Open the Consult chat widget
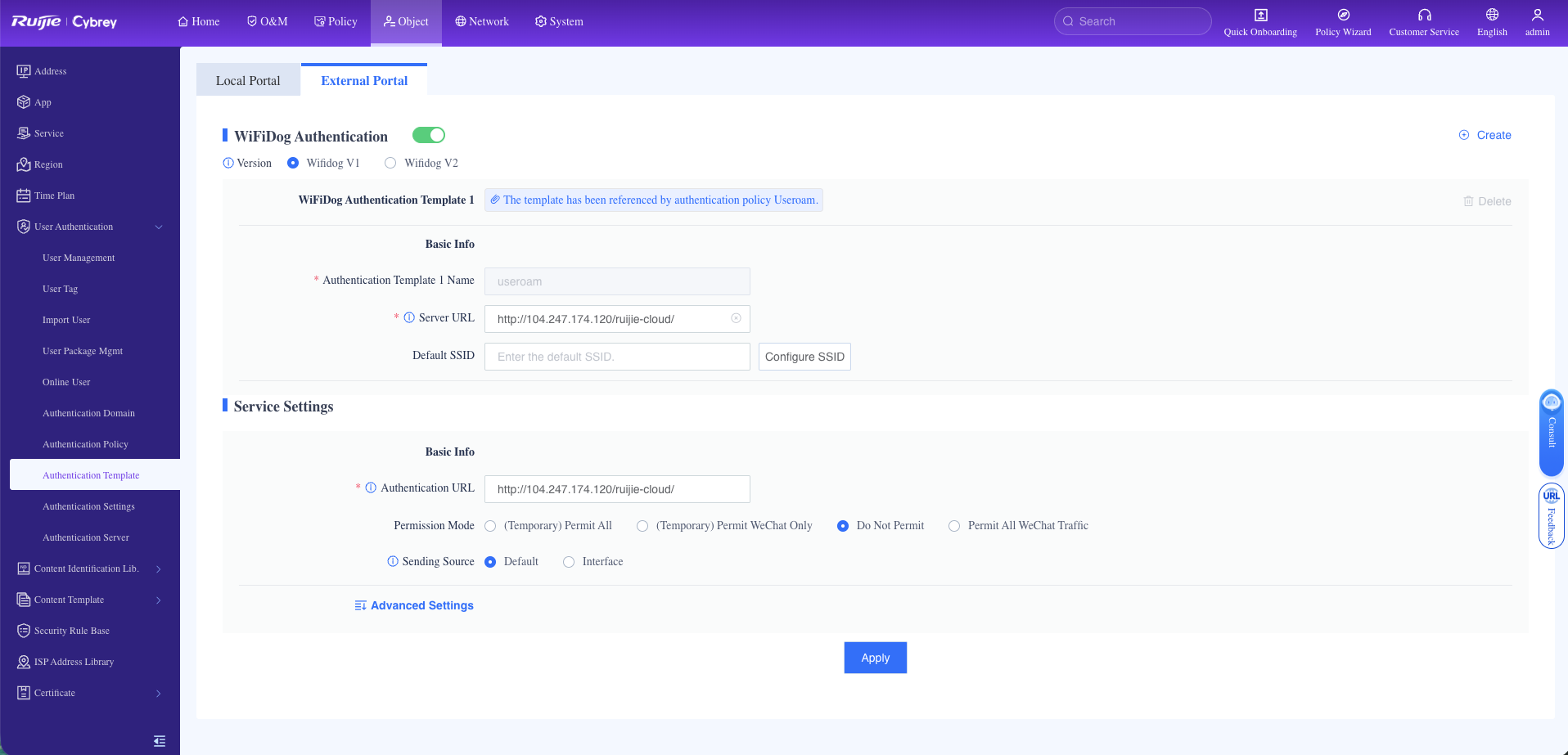 tap(1551, 433)
